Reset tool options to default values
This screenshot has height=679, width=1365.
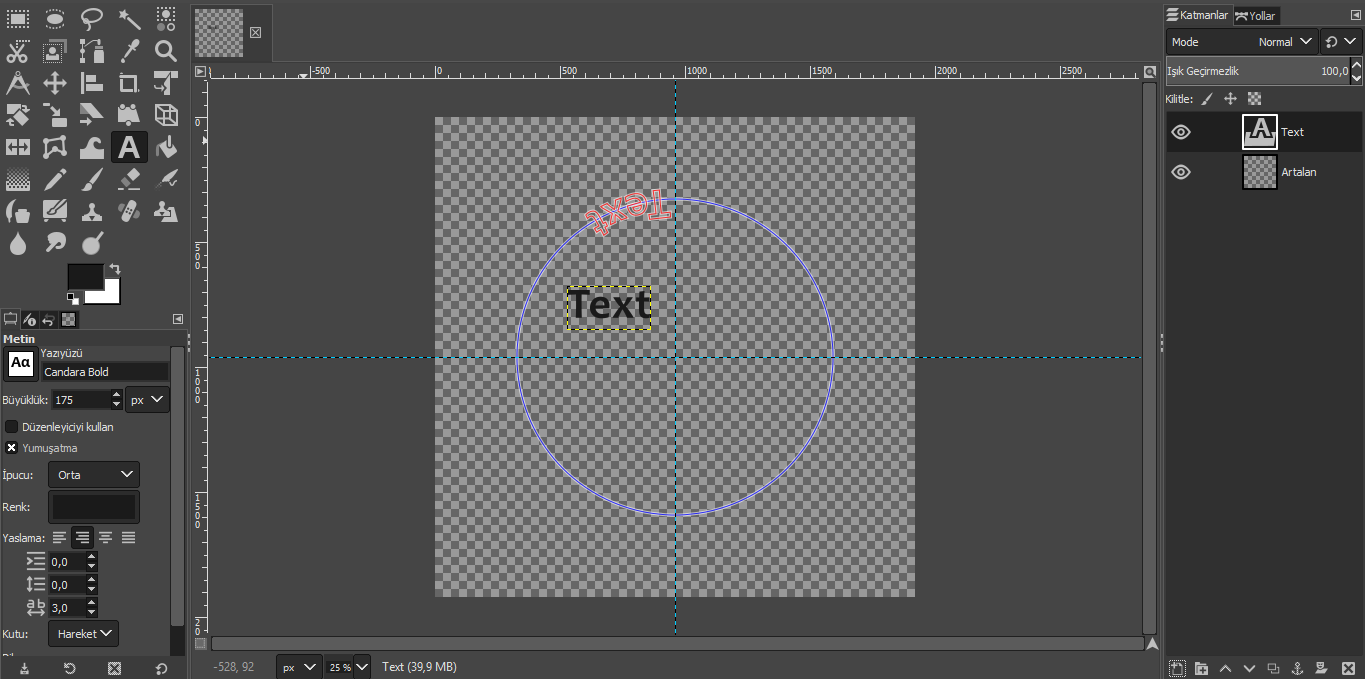click(x=161, y=668)
